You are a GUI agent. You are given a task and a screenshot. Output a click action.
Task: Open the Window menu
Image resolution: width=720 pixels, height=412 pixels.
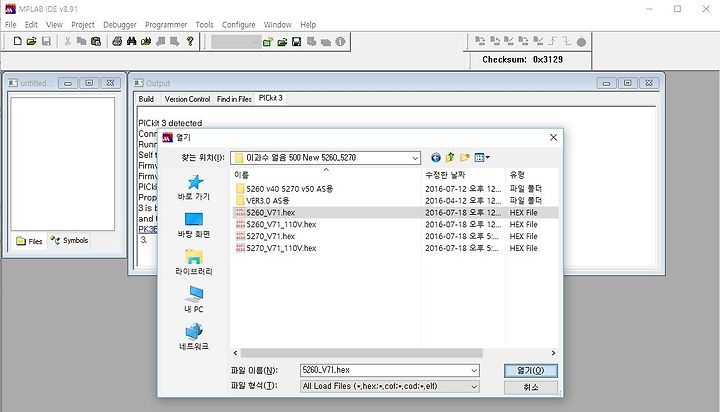[x=277, y=25]
